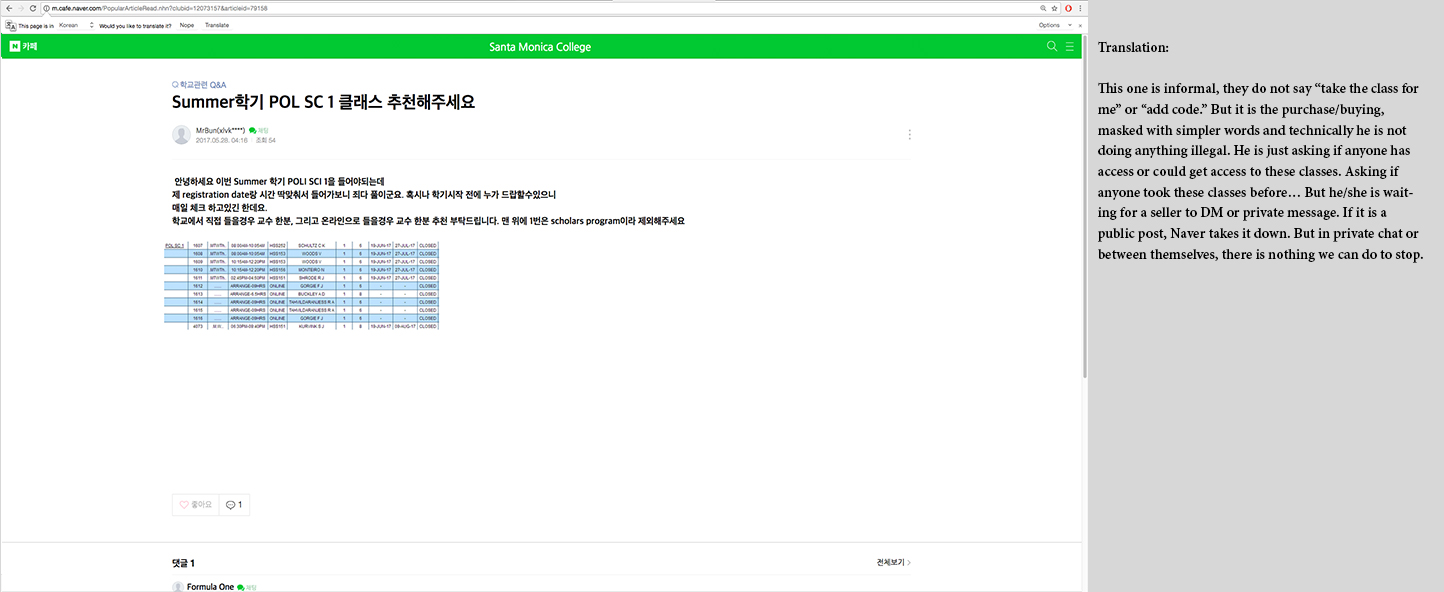
Task: Open the 학교관련 Q&A board link
Action: 199,85
